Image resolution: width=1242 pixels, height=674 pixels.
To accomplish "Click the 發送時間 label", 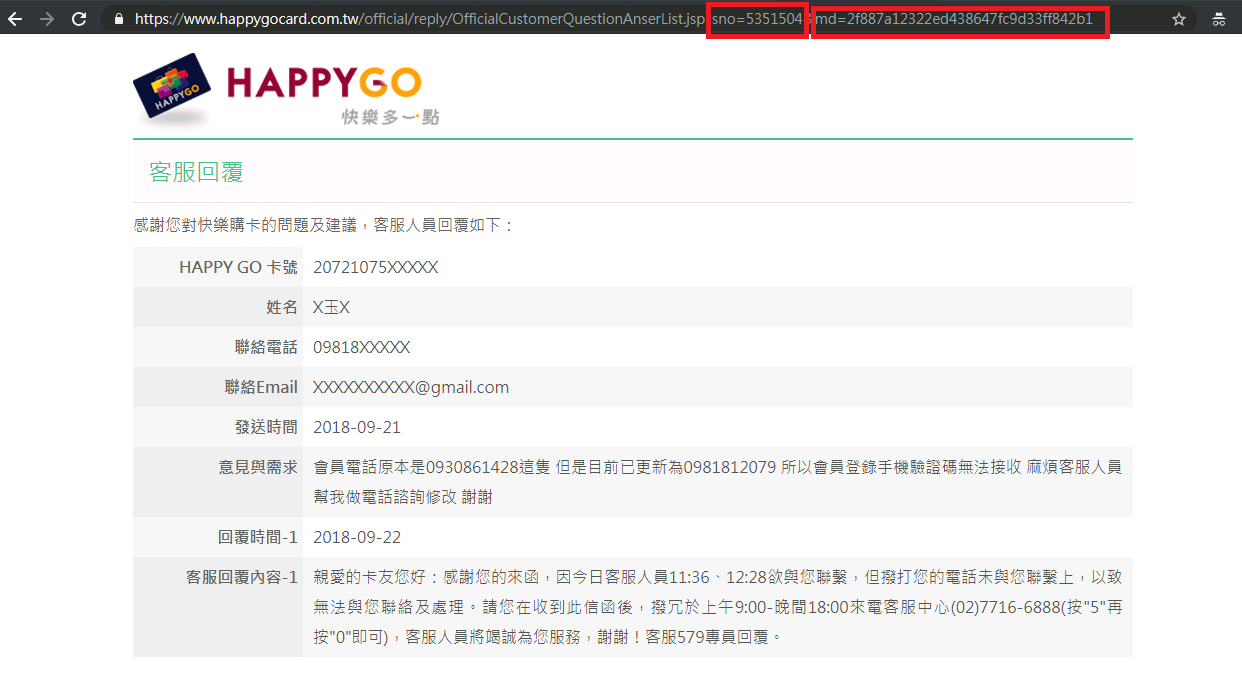I will click(266, 427).
